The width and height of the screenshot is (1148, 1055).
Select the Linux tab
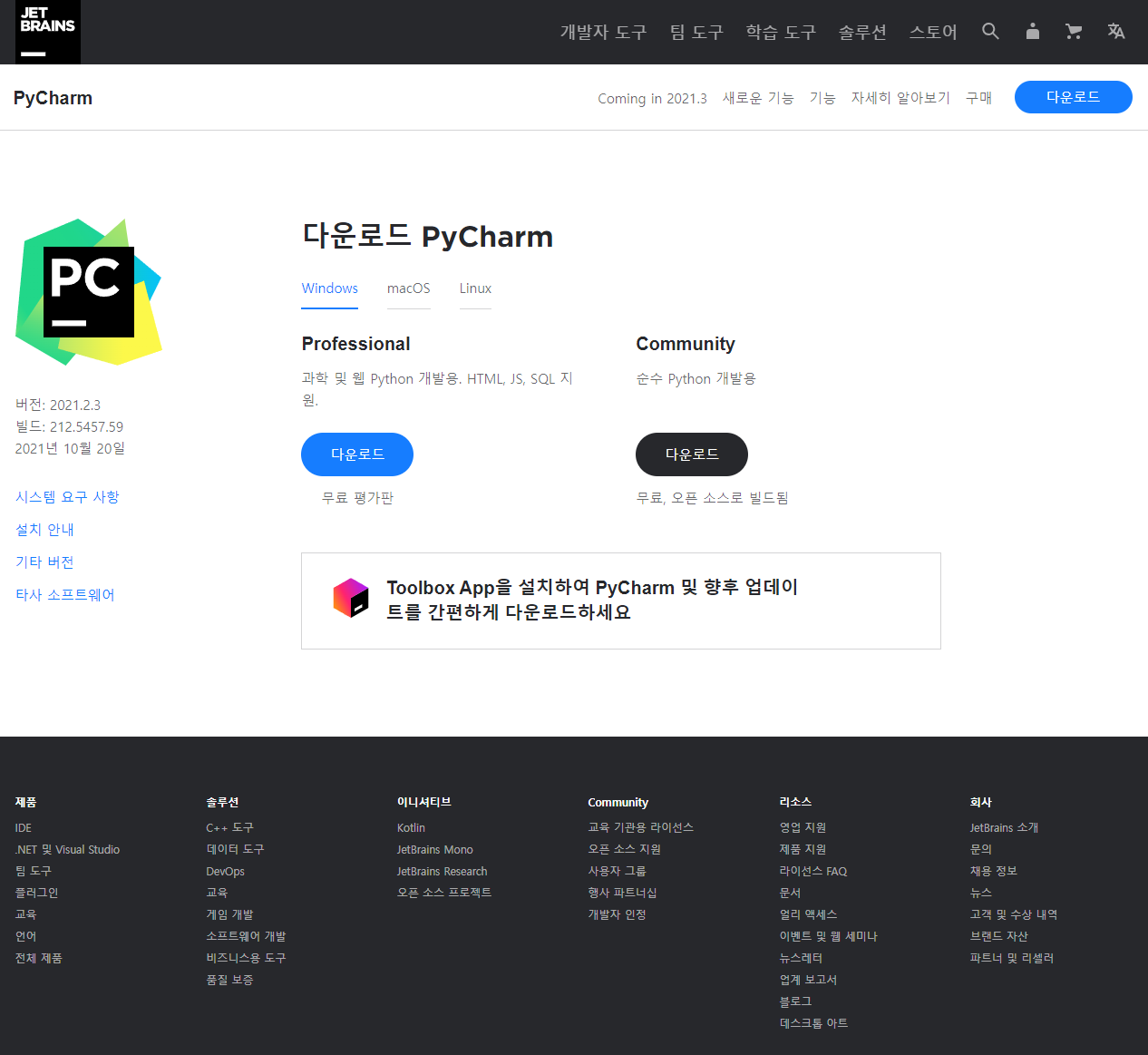coord(475,288)
